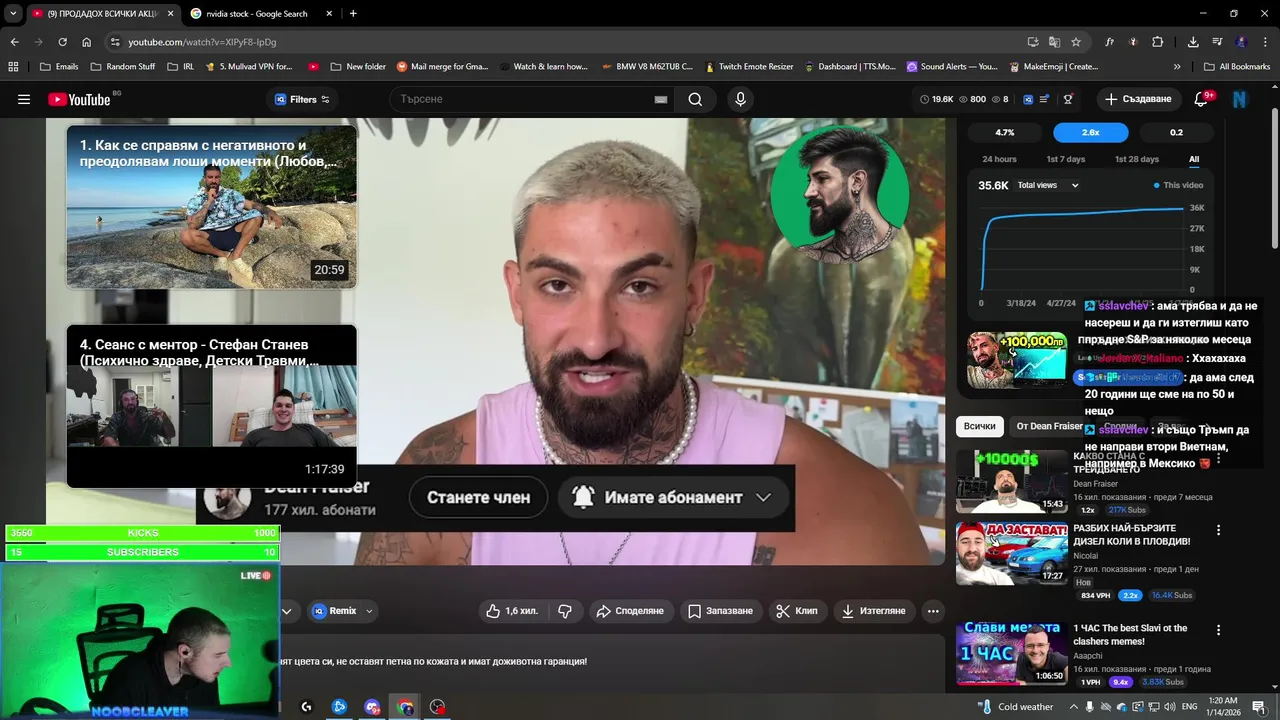Go to YouTube home via logo
The height and width of the screenshot is (720, 1280).
tap(79, 99)
